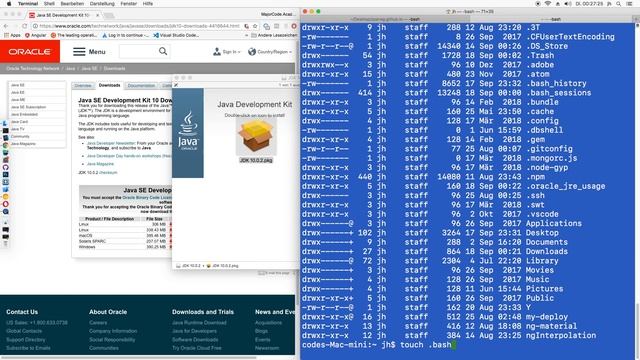The image size is (640, 360).
Task: Click the Terminal prompt line with touch .bash
Action: point(378,345)
